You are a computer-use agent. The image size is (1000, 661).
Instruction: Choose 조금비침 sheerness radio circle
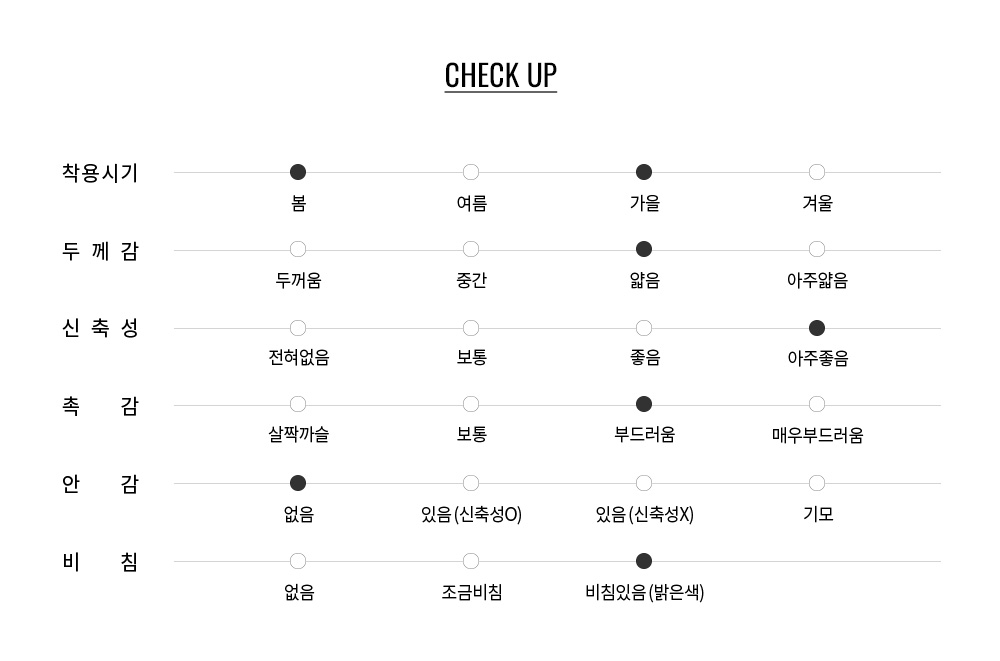[471, 561]
